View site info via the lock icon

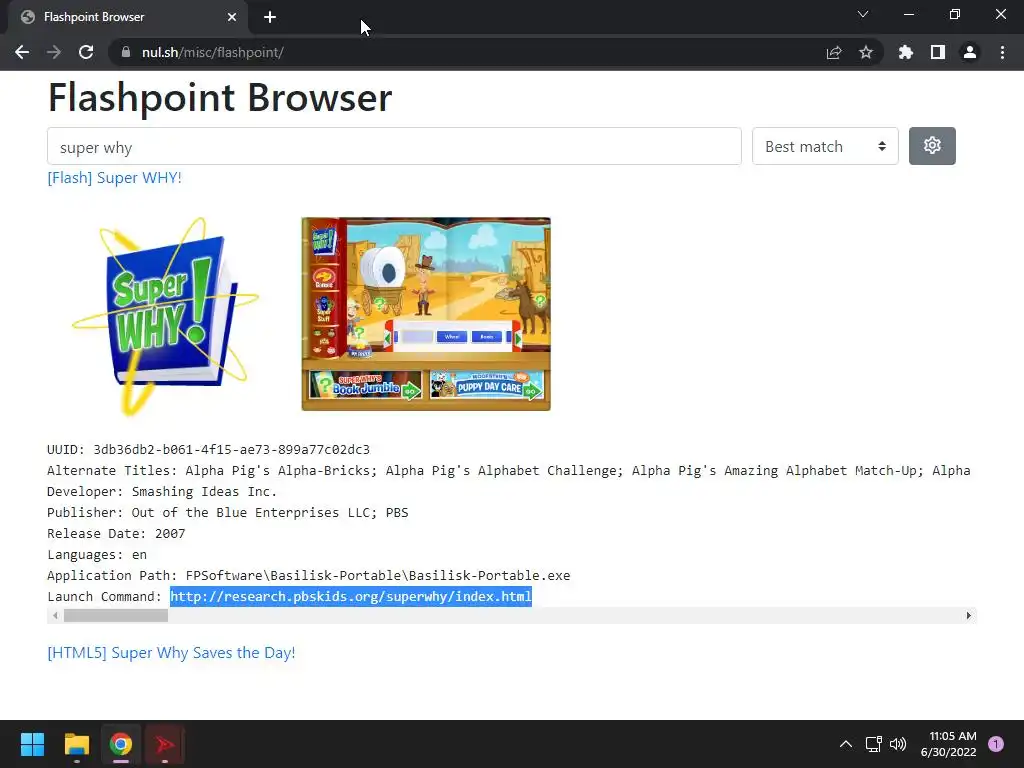tap(126, 52)
